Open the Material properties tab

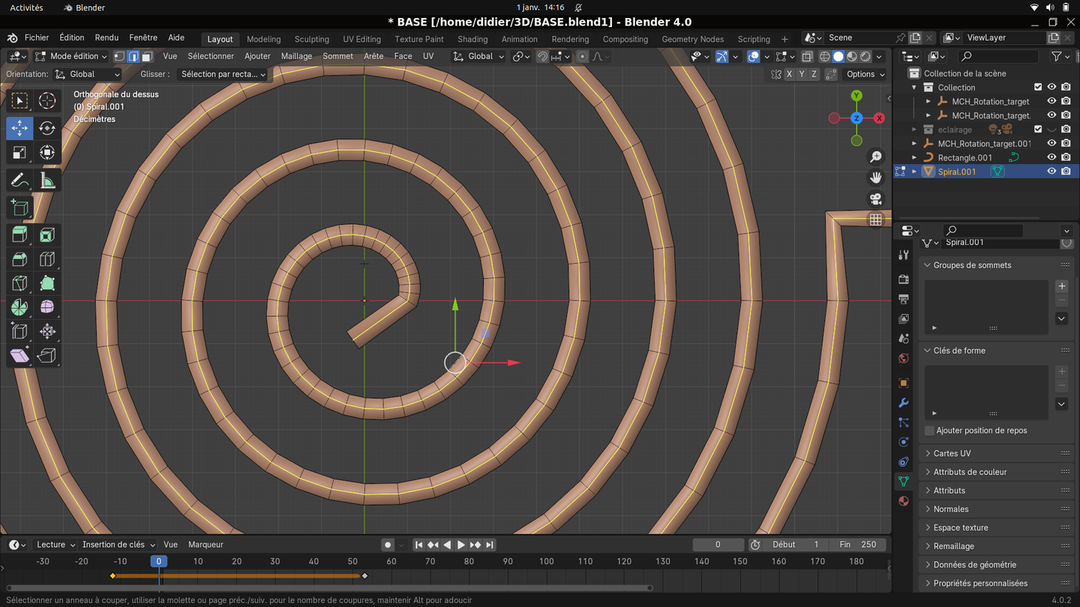(904, 501)
